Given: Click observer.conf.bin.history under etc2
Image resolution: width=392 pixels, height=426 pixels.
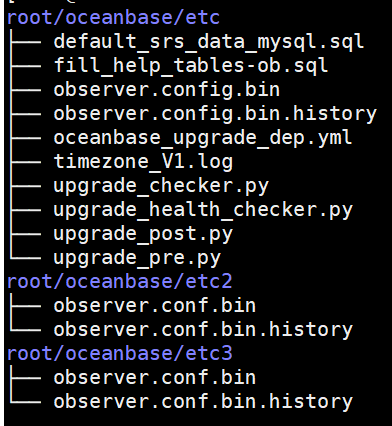Looking at the screenshot, I should coord(203,330).
